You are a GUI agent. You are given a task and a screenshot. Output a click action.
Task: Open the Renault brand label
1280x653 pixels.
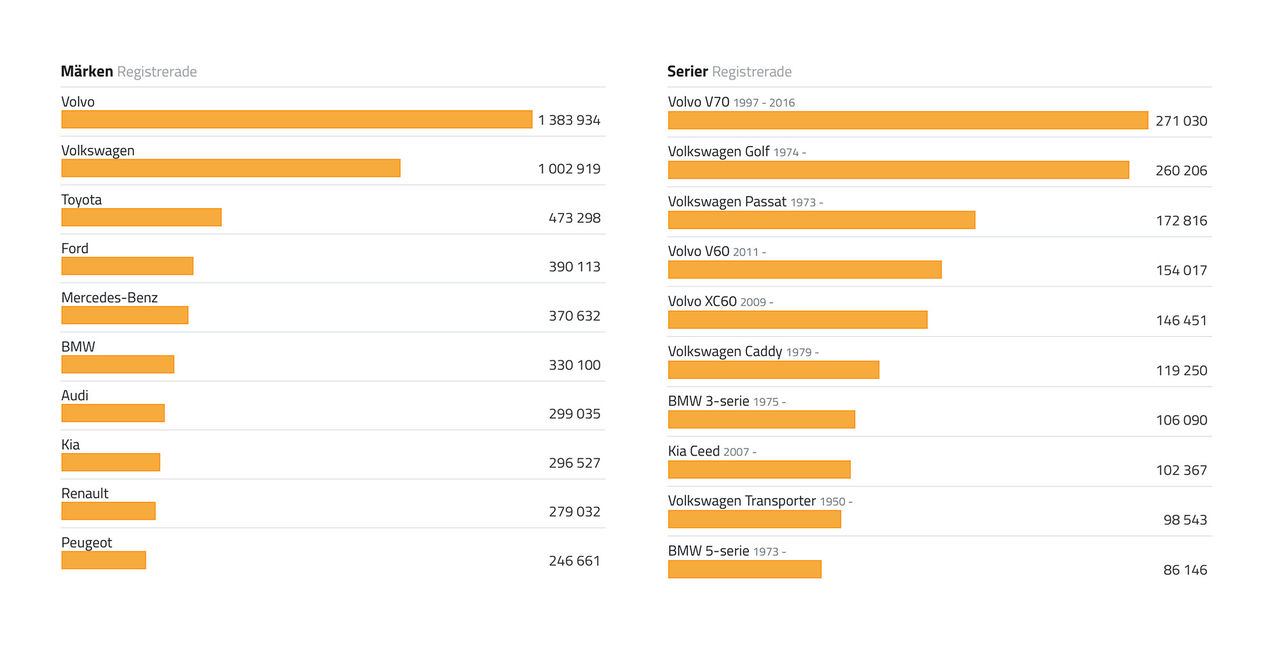(x=85, y=494)
